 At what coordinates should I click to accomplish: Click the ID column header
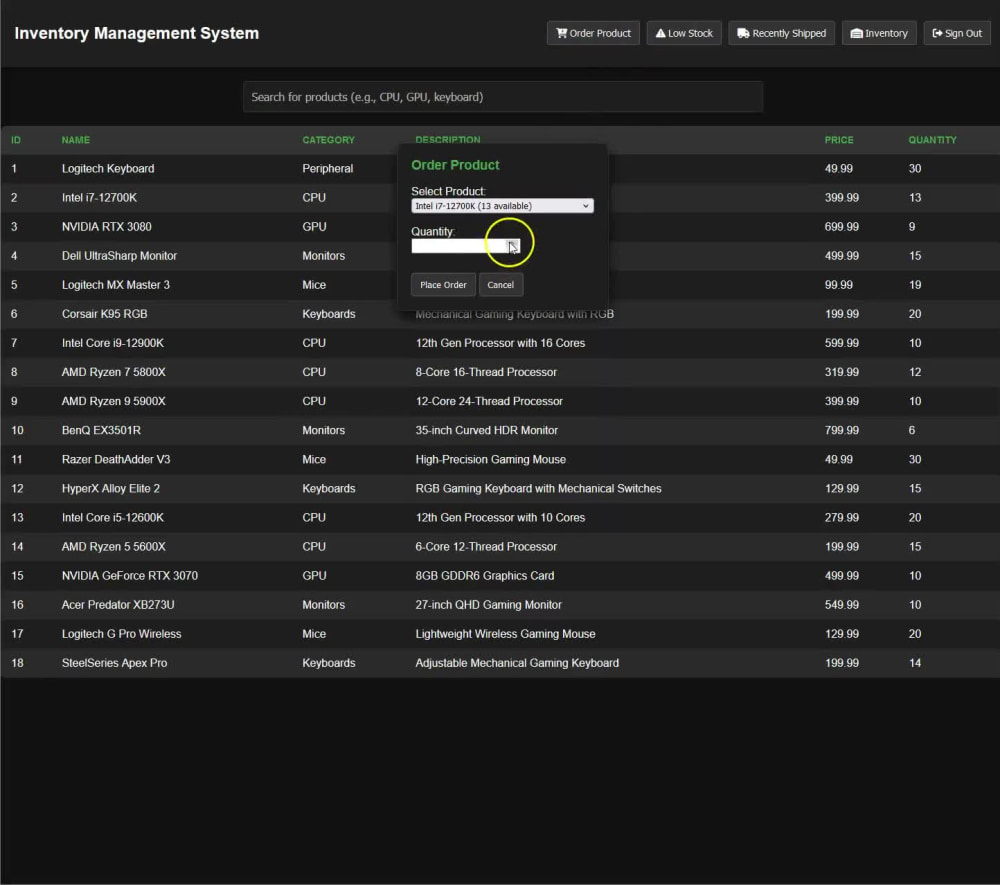16,140
